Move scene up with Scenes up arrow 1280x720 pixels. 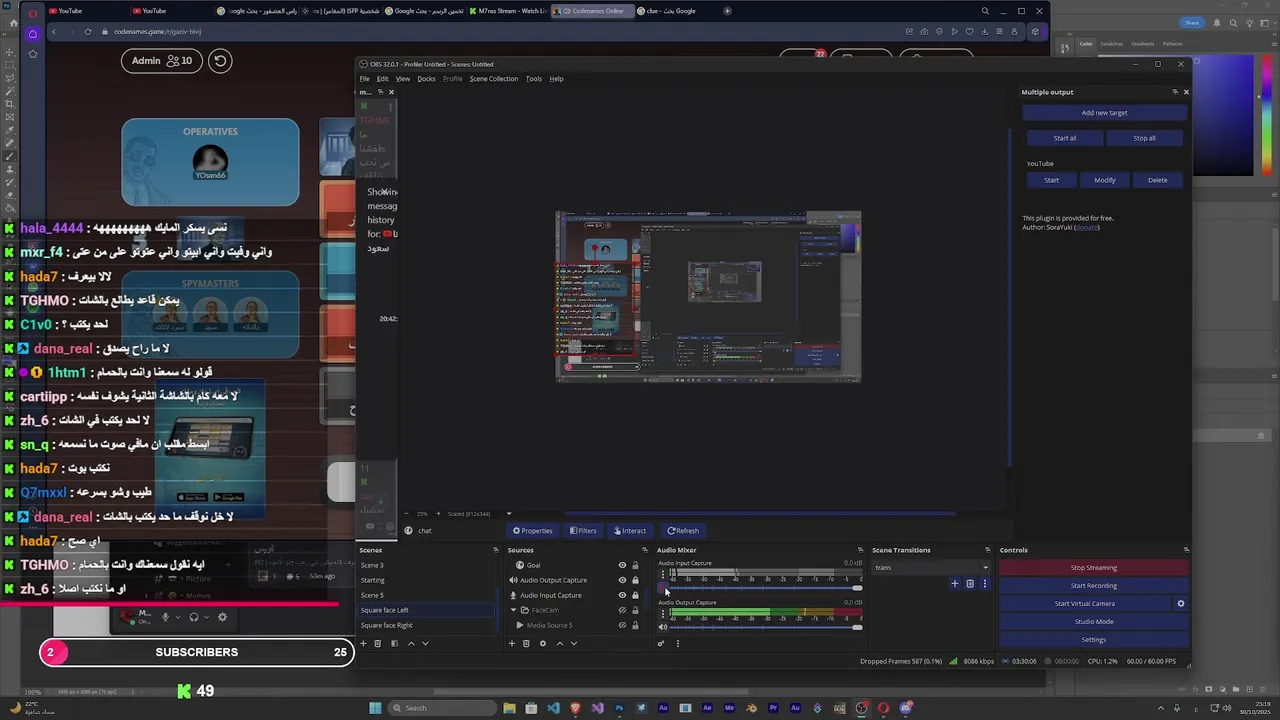411,644
